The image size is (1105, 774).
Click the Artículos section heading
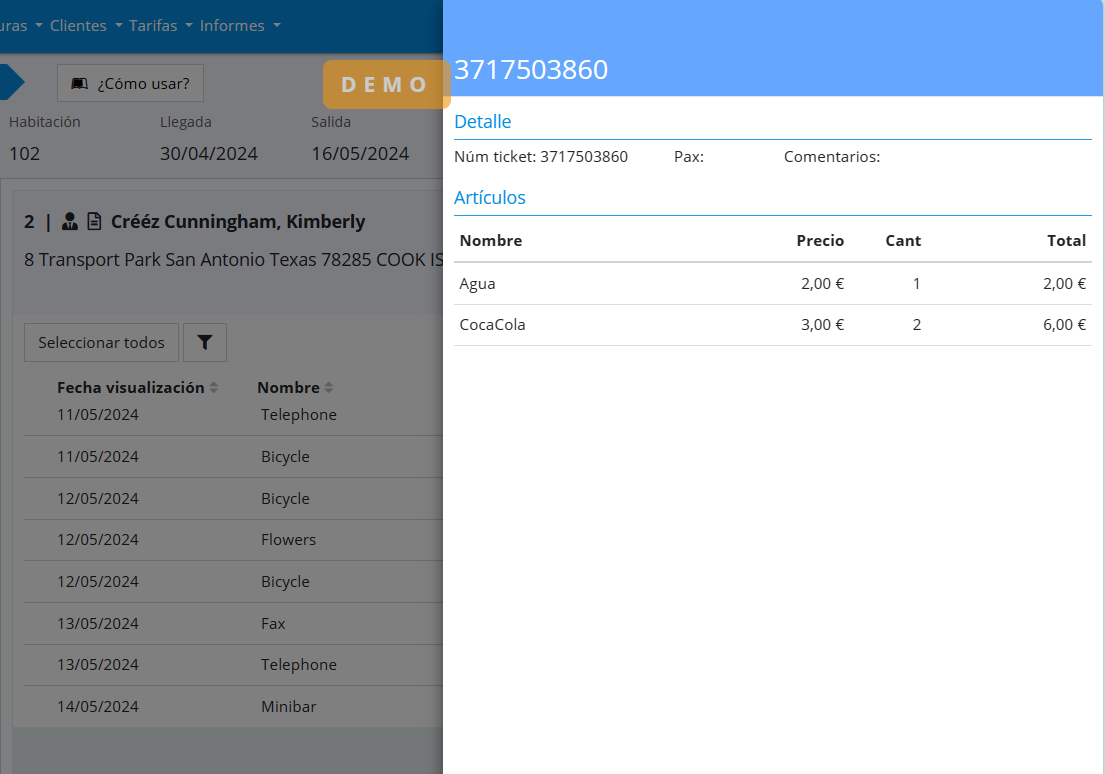(x=489, y=198)
